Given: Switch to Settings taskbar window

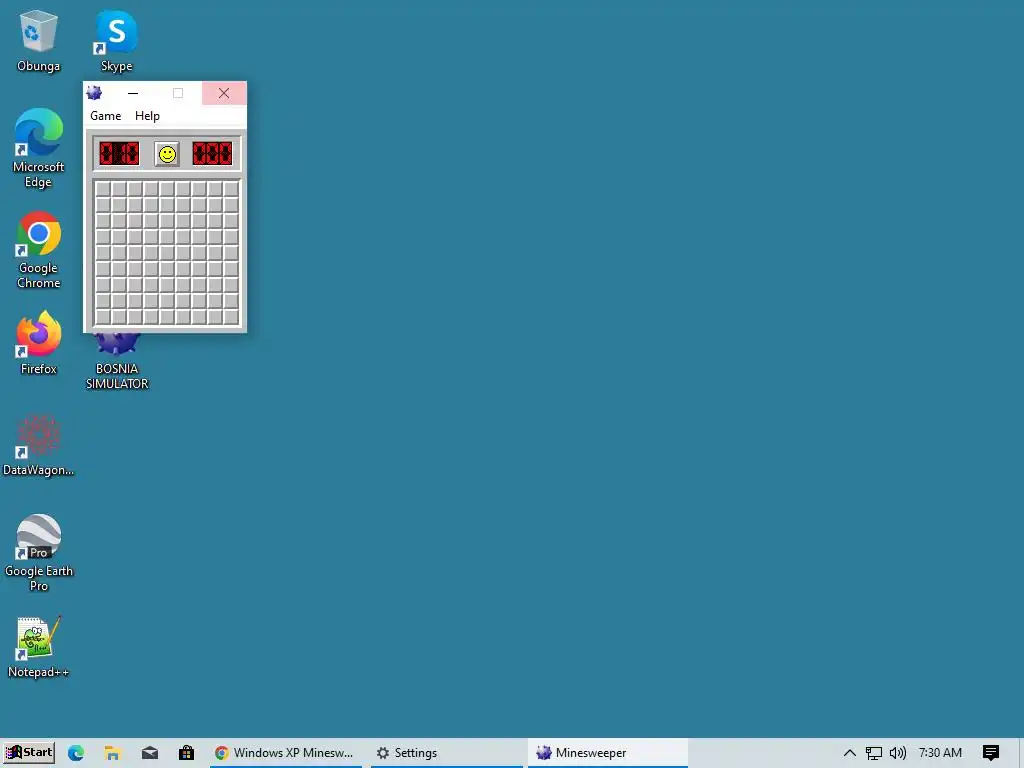Looking at the screenshot, I should 447,753.
